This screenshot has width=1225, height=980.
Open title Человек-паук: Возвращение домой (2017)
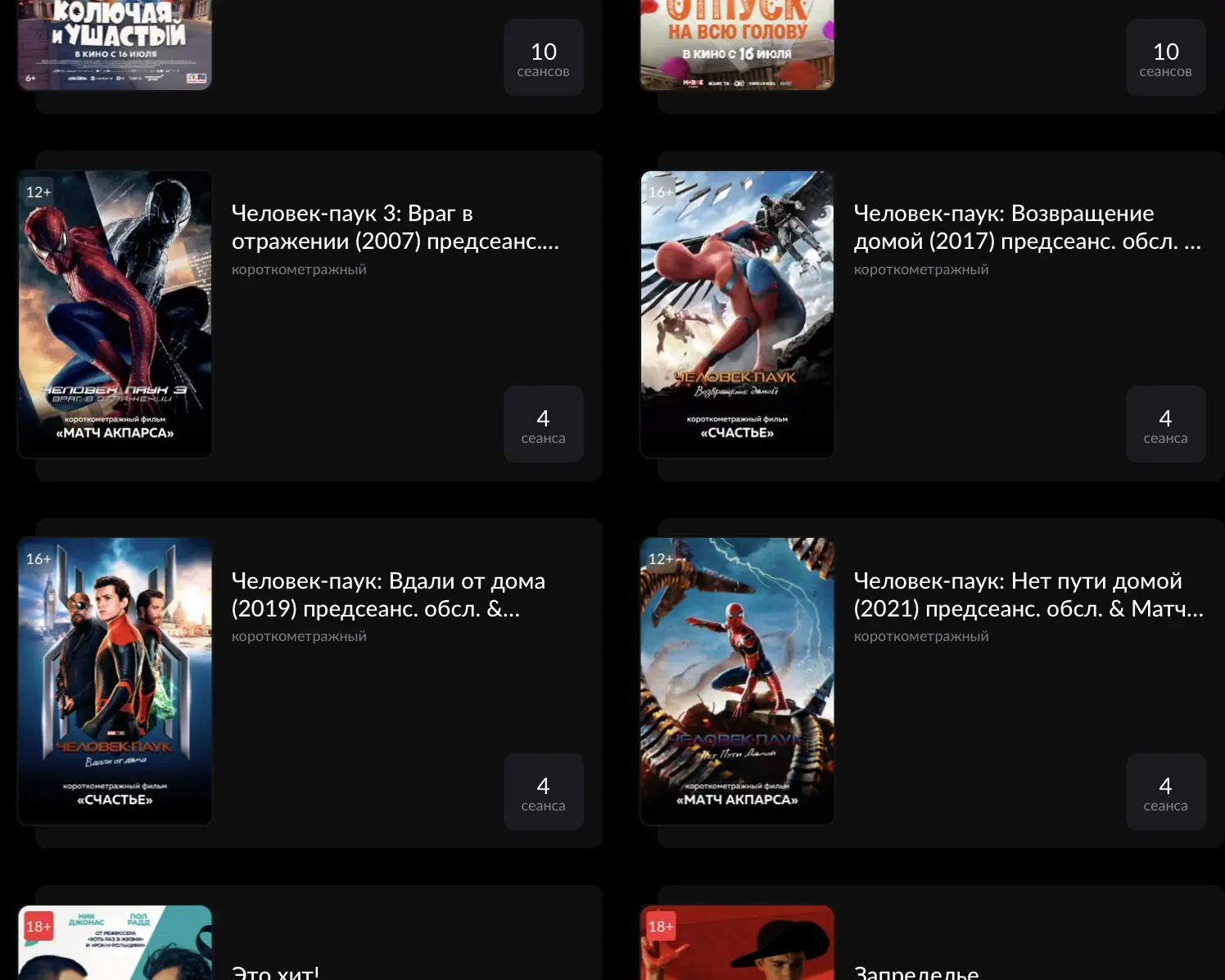[x=1028, y=227]
